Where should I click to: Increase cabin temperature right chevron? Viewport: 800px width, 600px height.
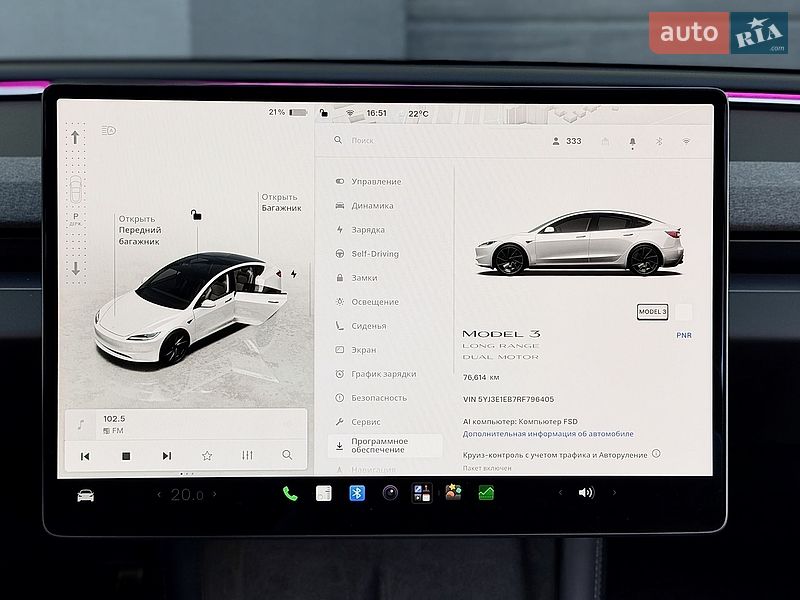click(x=214, y=494)
